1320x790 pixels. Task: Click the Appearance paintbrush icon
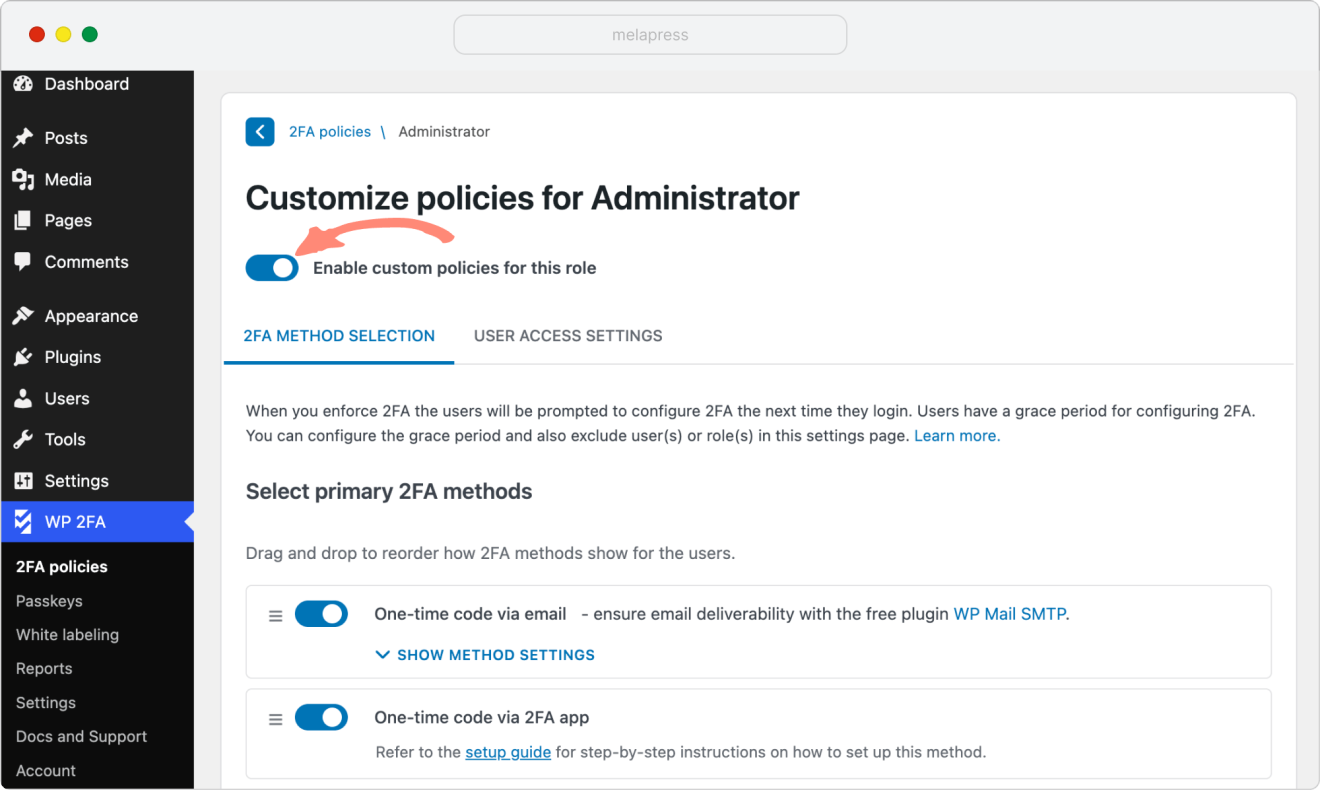(23, 316)
